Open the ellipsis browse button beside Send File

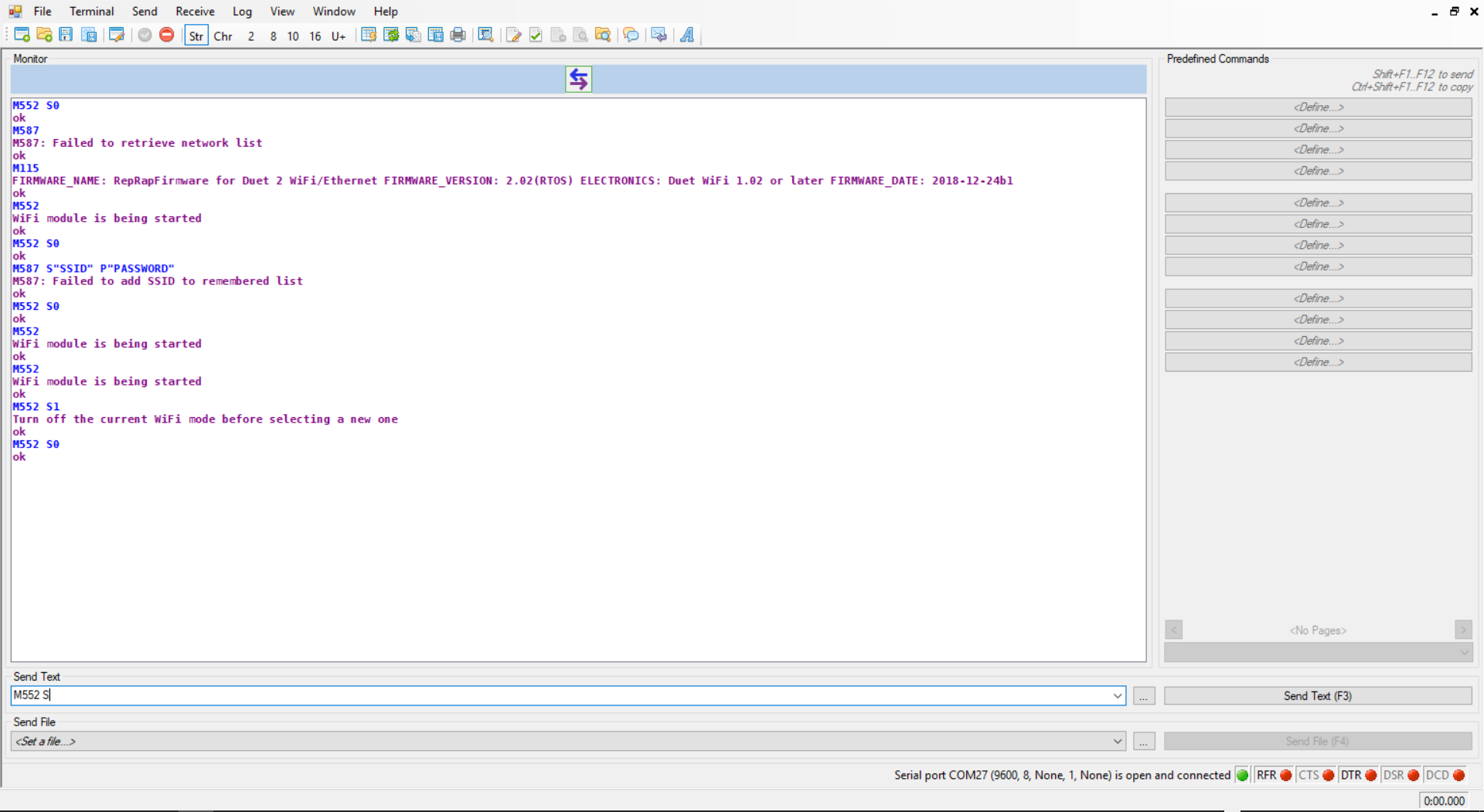pyautogui.click(x=1143, y=741)
